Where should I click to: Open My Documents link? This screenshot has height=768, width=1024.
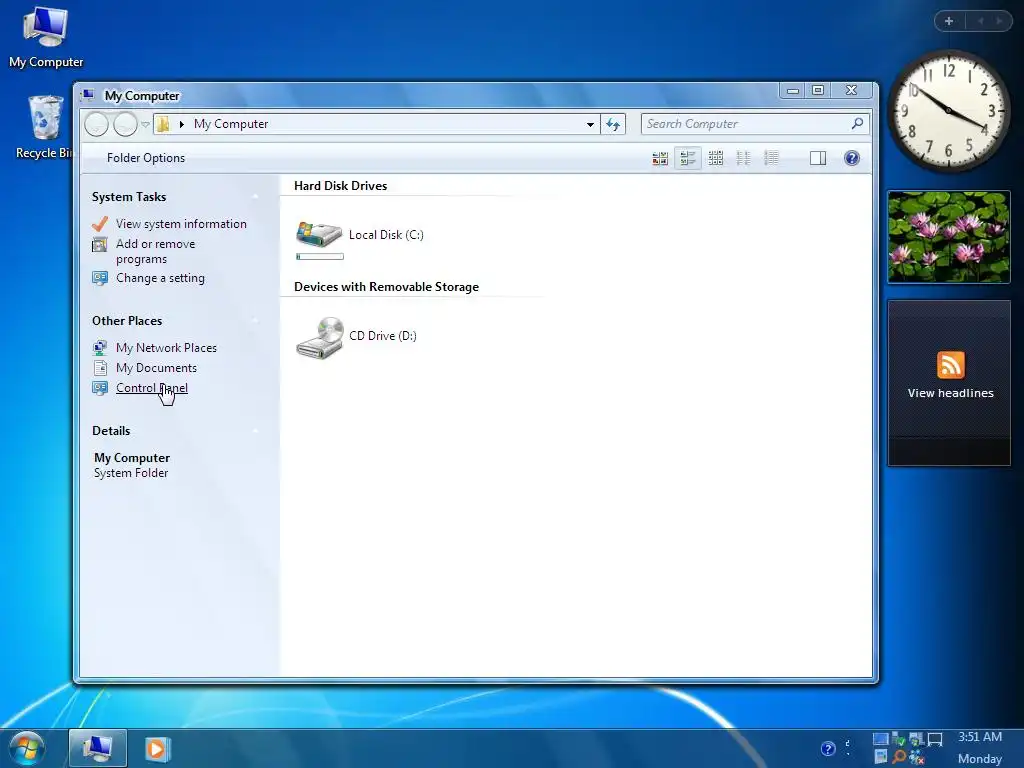(156, 368)
